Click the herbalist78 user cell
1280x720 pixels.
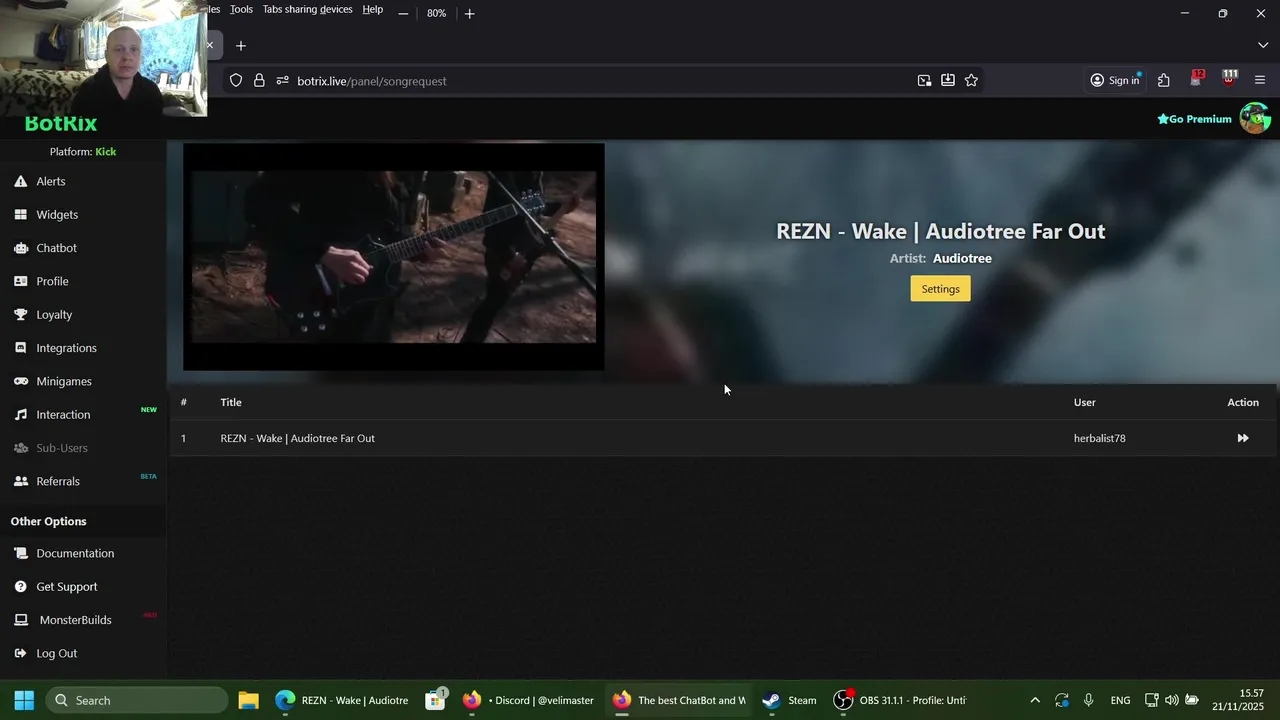click(1099, 438)
